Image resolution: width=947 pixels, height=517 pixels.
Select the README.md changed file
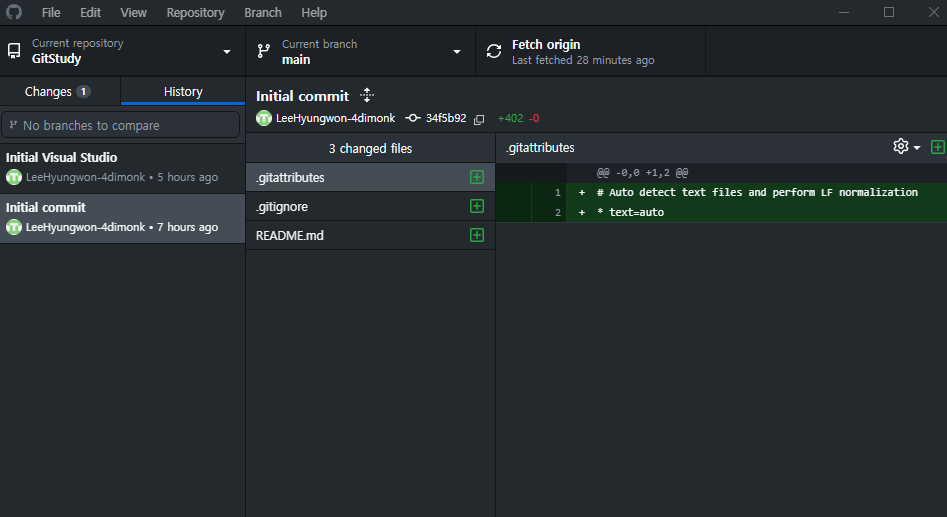290,235
